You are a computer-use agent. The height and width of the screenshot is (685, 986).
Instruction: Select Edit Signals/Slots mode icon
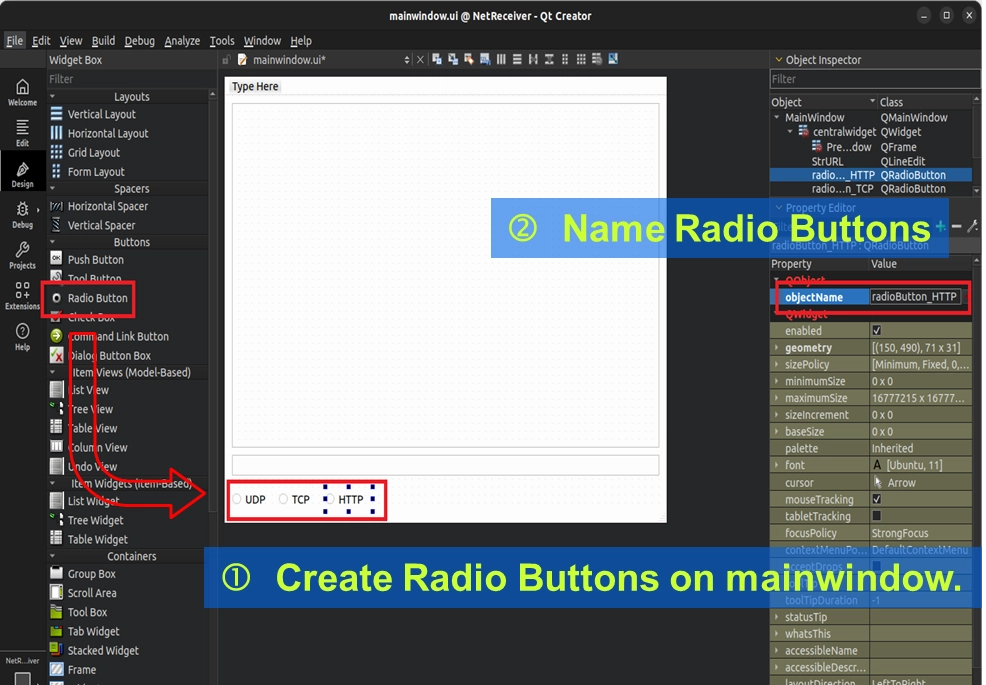point(453,60)
